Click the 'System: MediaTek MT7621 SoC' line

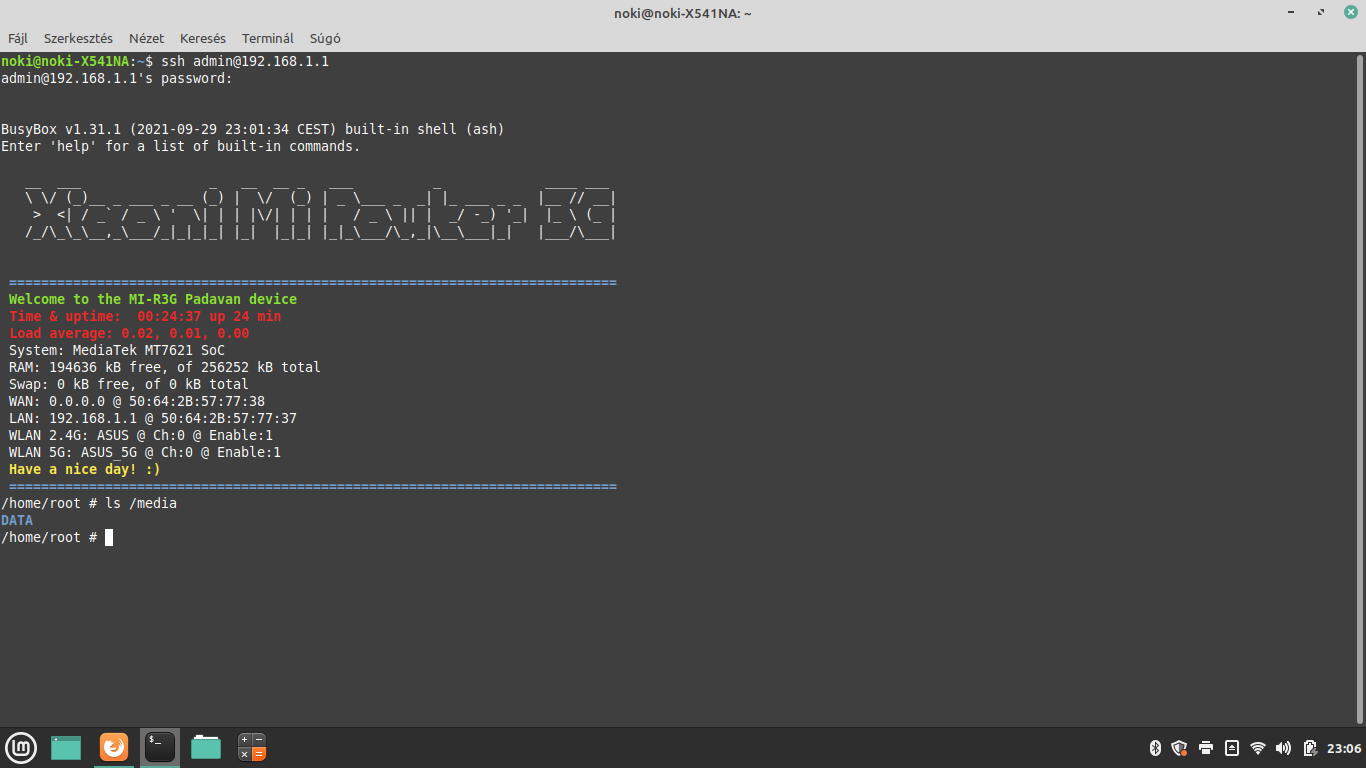click(117, 350)
